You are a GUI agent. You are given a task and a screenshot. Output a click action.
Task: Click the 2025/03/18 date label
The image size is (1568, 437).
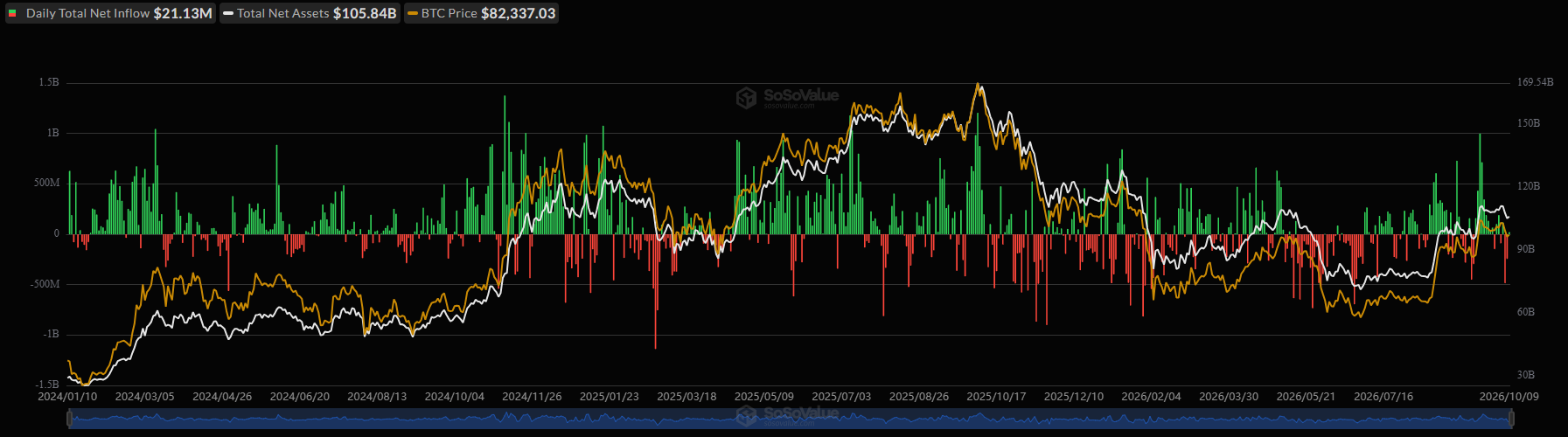(686, 397)
